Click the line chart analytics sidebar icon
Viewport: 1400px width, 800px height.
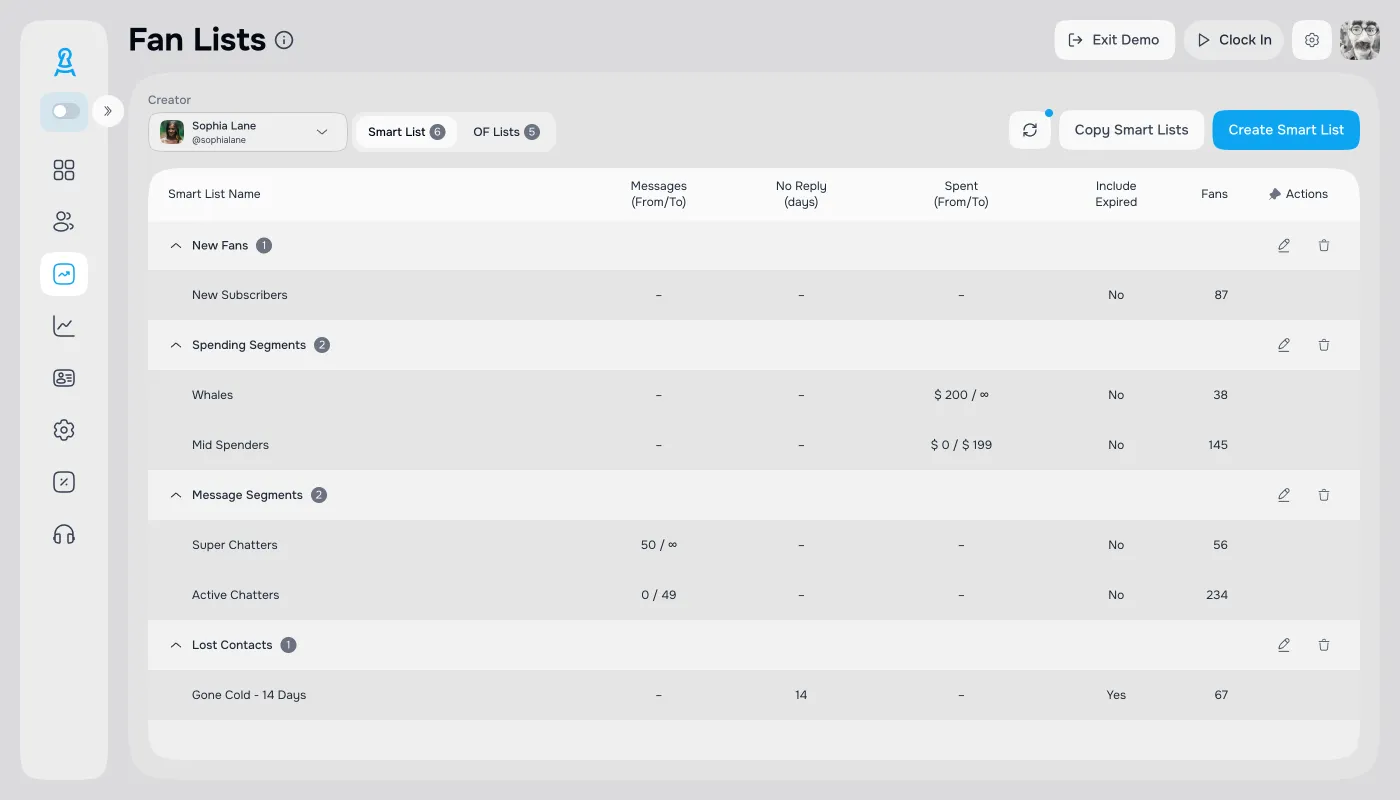tap(64, 326)
